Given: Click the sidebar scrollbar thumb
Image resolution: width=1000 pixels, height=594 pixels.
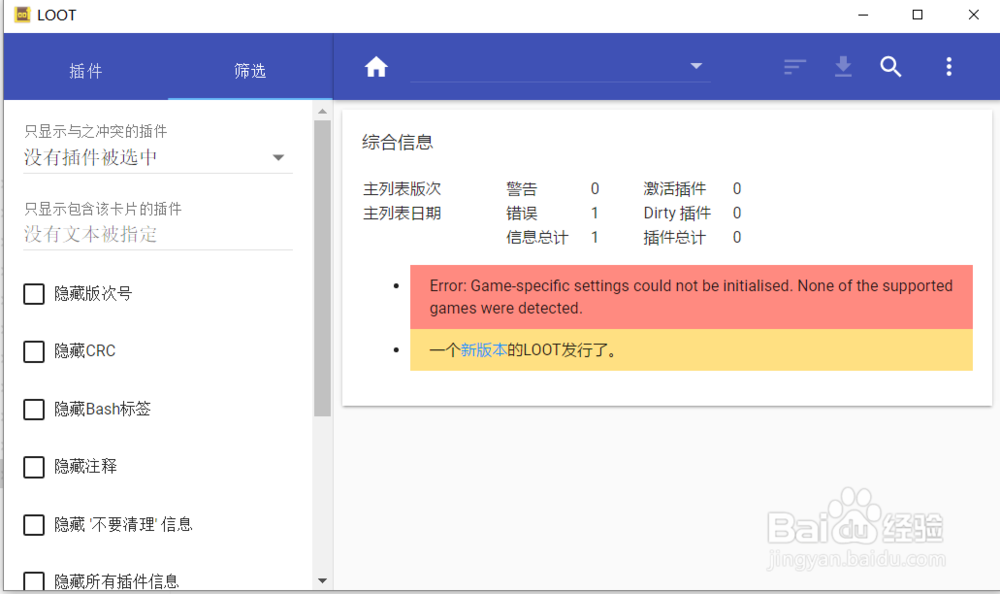Looking at the screenshot, I should click(x=322, y=268).
